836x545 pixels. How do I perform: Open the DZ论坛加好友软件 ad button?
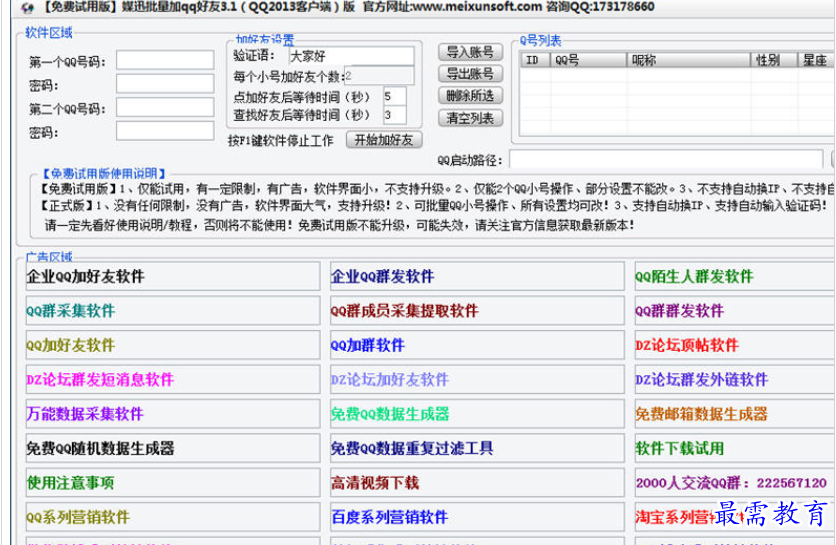[477, 379]
